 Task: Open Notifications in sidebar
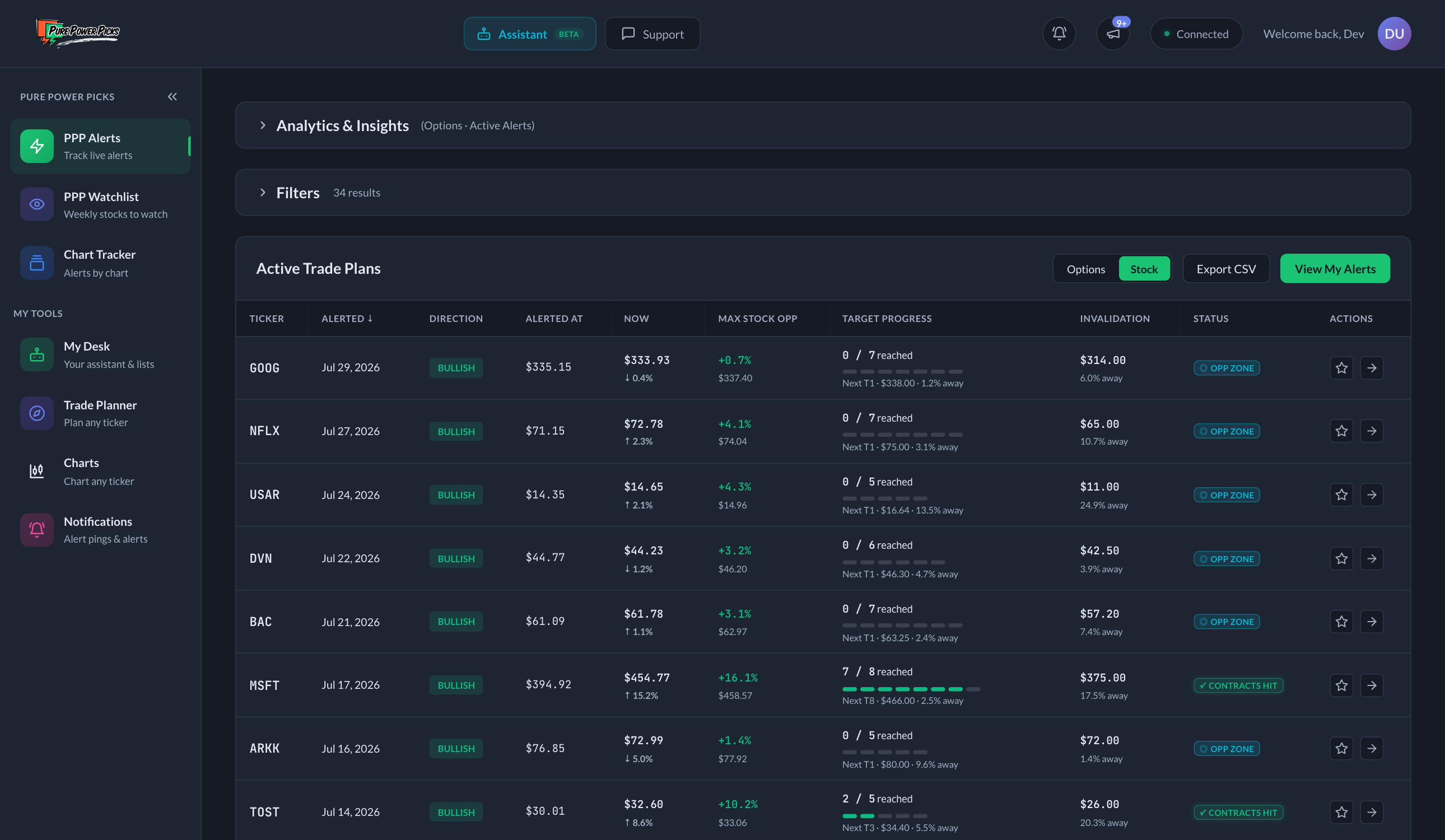pos(100,530)
